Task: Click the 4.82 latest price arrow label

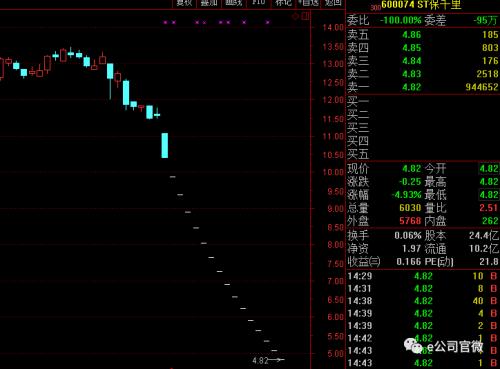Action: [x=268, y=360]
